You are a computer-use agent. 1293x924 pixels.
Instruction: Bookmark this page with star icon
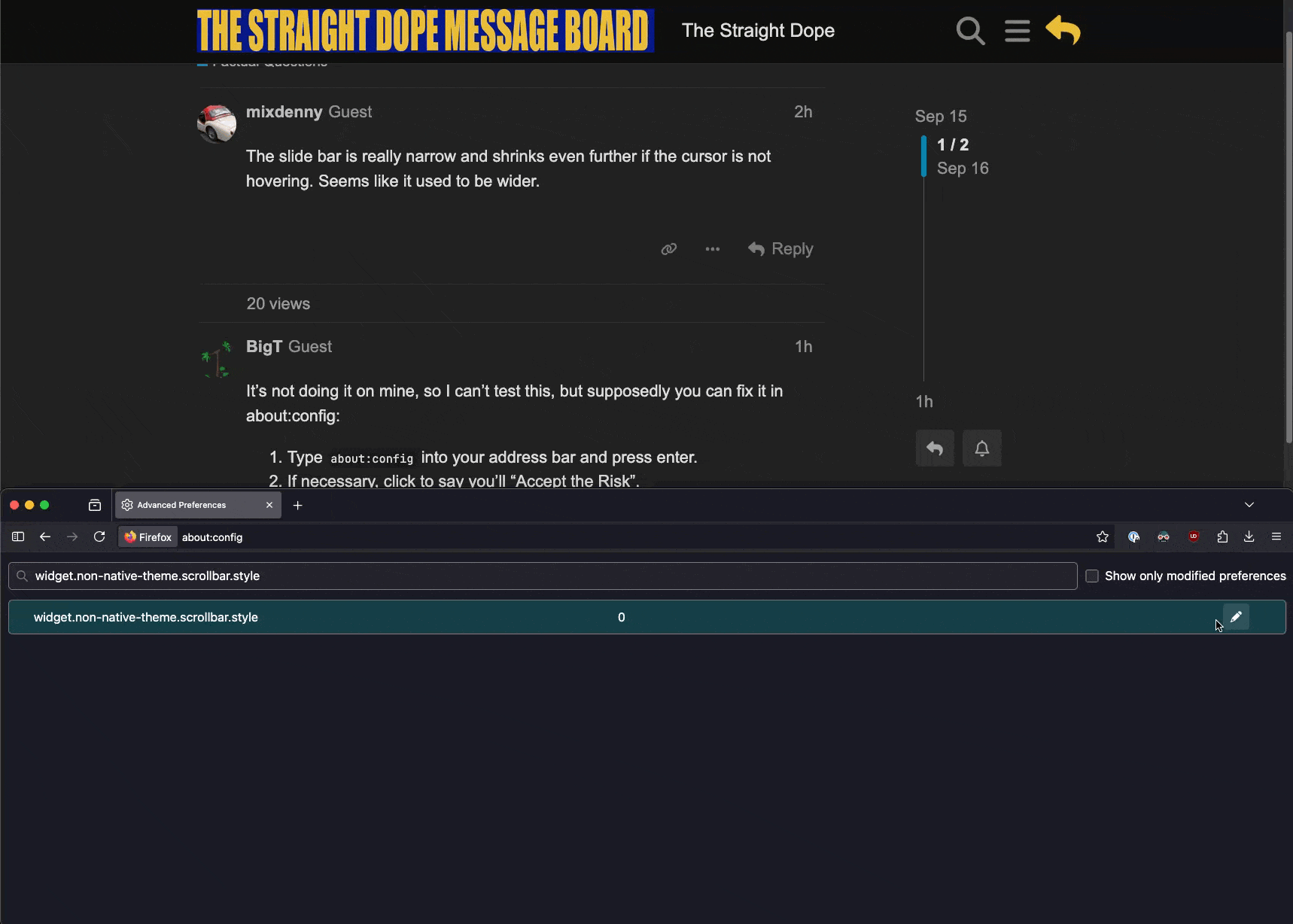[x=1103, y=536]
